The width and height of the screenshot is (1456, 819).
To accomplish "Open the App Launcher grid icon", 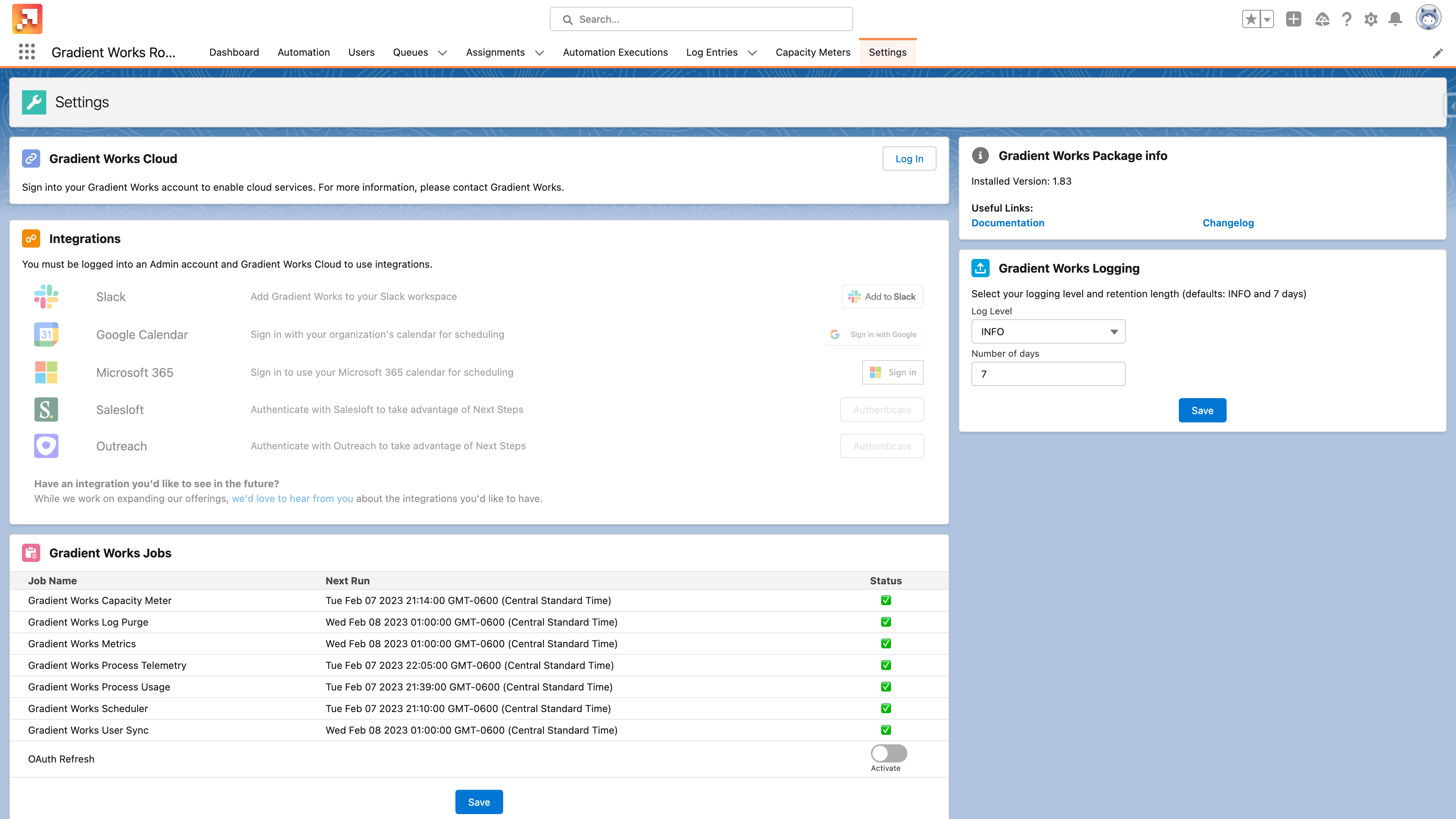I will click(x=27, y=52).
